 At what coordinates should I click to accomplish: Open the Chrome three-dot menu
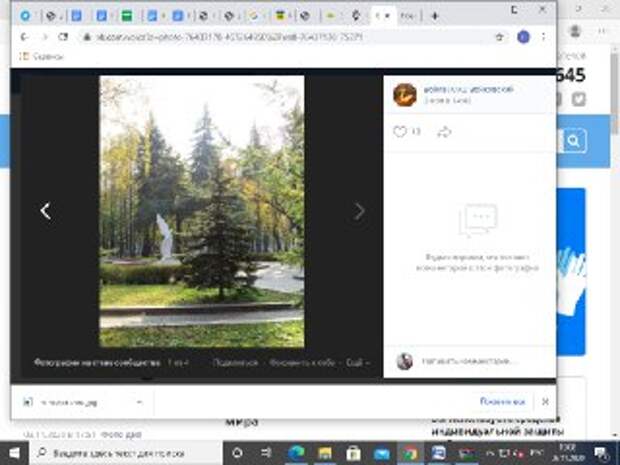coord(544,37)
